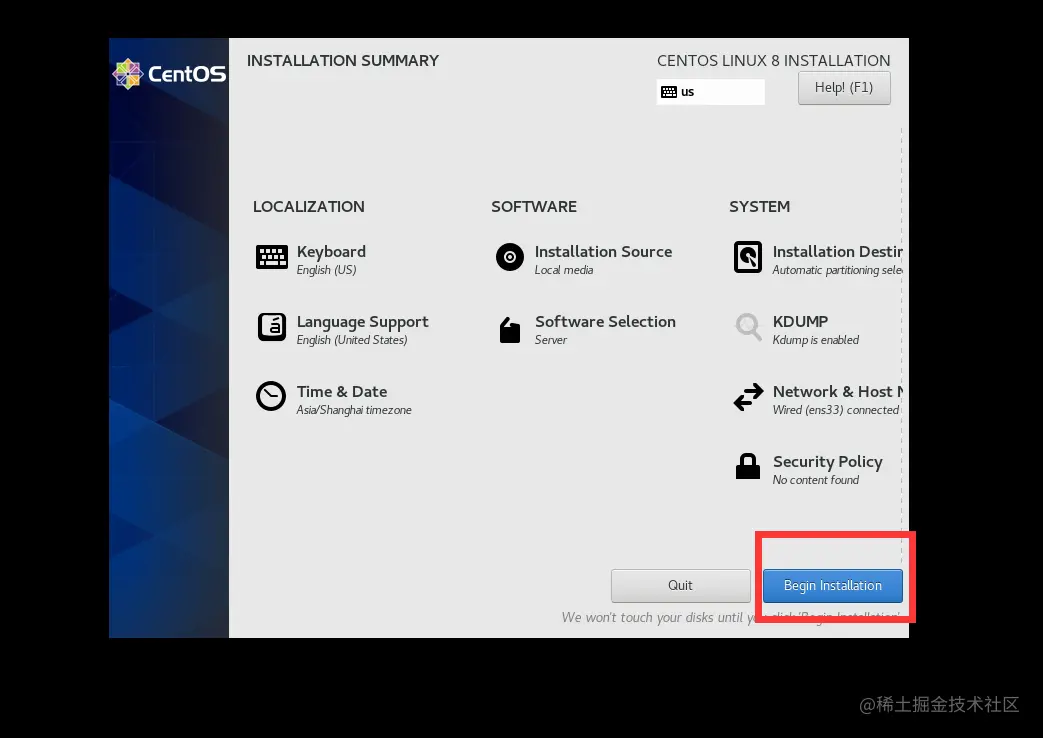Click the SOFTWARE section heading

(x=534, y=206)
